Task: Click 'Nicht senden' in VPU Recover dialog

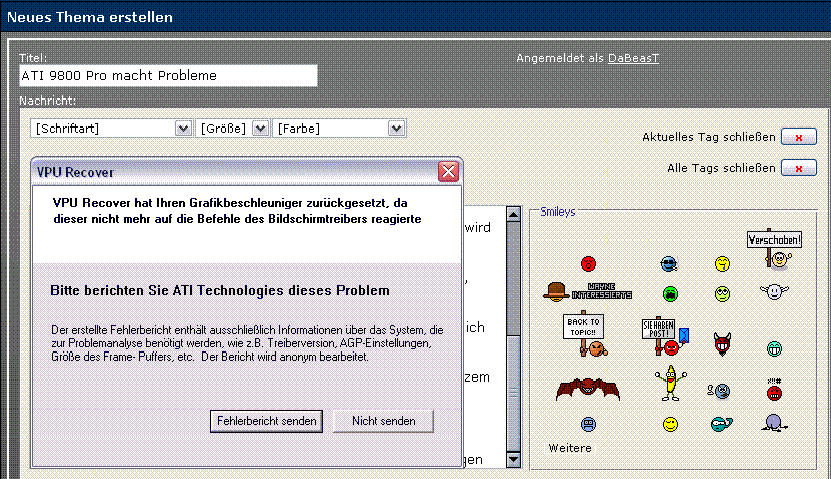Action: pos(383,421)
